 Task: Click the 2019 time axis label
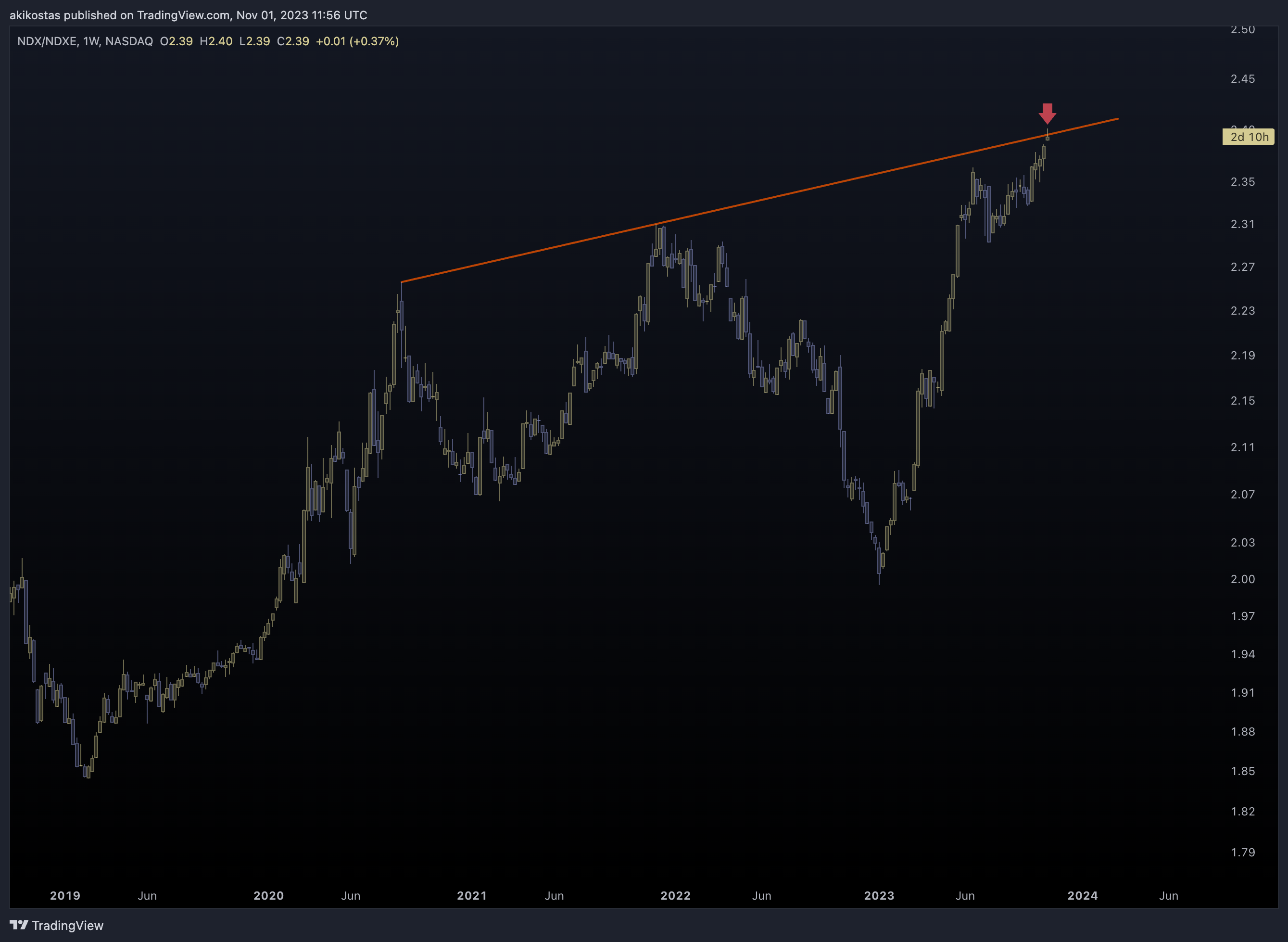[x=65, y=896]
